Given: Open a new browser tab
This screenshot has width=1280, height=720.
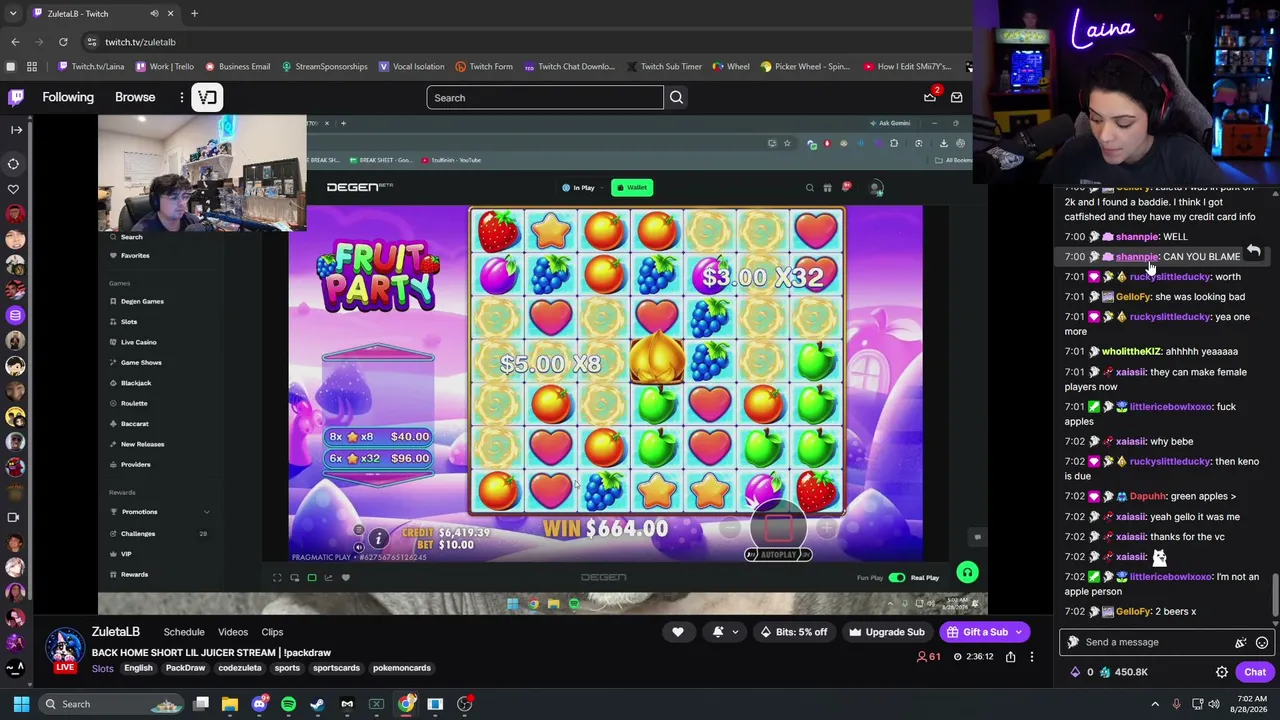Looking at the screenshot, I should [194, 14].
